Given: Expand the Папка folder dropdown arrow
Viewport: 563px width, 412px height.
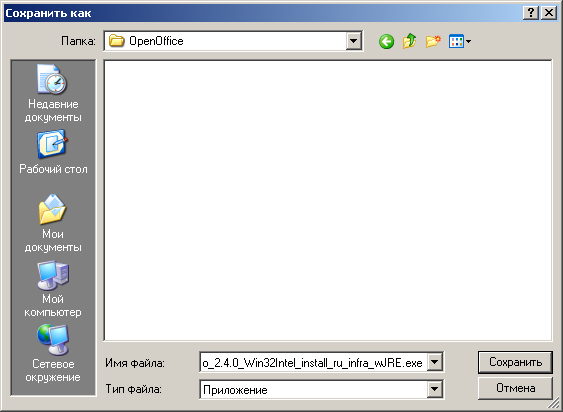Looking at the screenshot, I should [354, 41].
